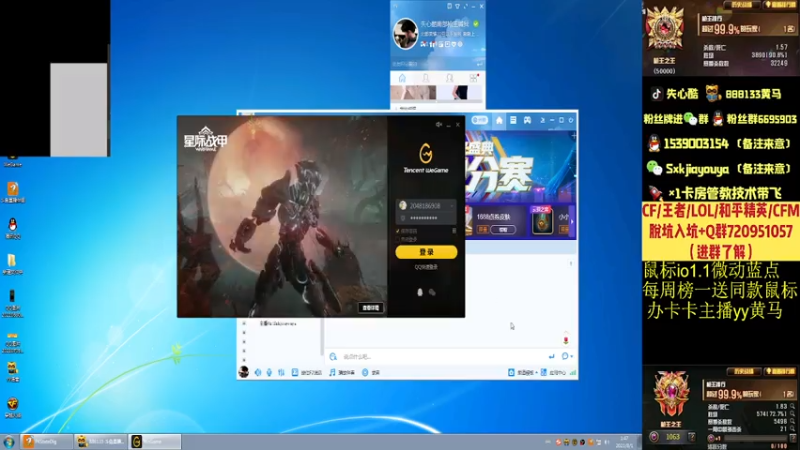The width and height of the screenshot is (800, 450).
Task: Open the dropdown menu icon in QQ title bar
Action: (458, 6)
